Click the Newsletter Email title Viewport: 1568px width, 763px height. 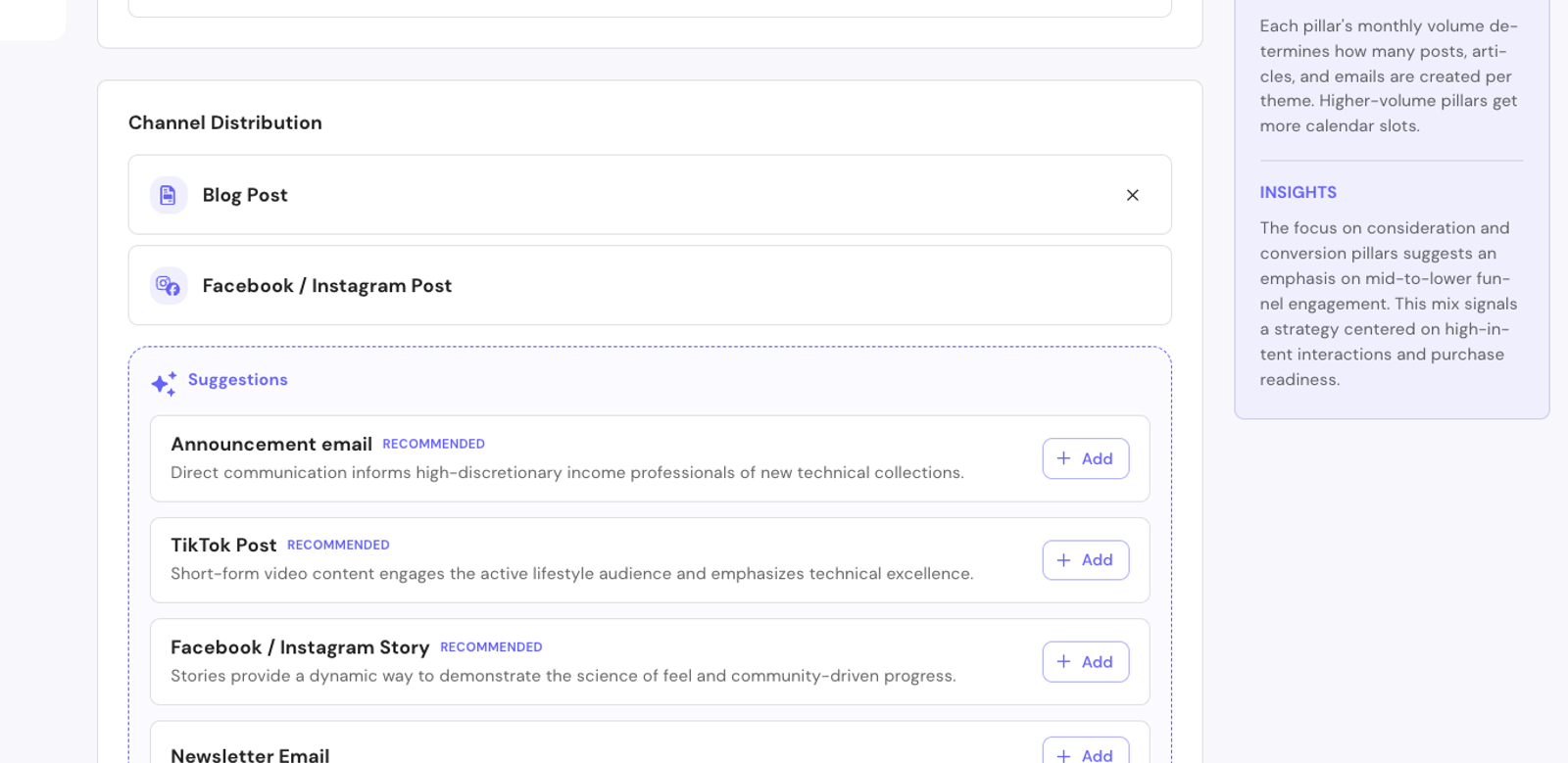(250, 755)
